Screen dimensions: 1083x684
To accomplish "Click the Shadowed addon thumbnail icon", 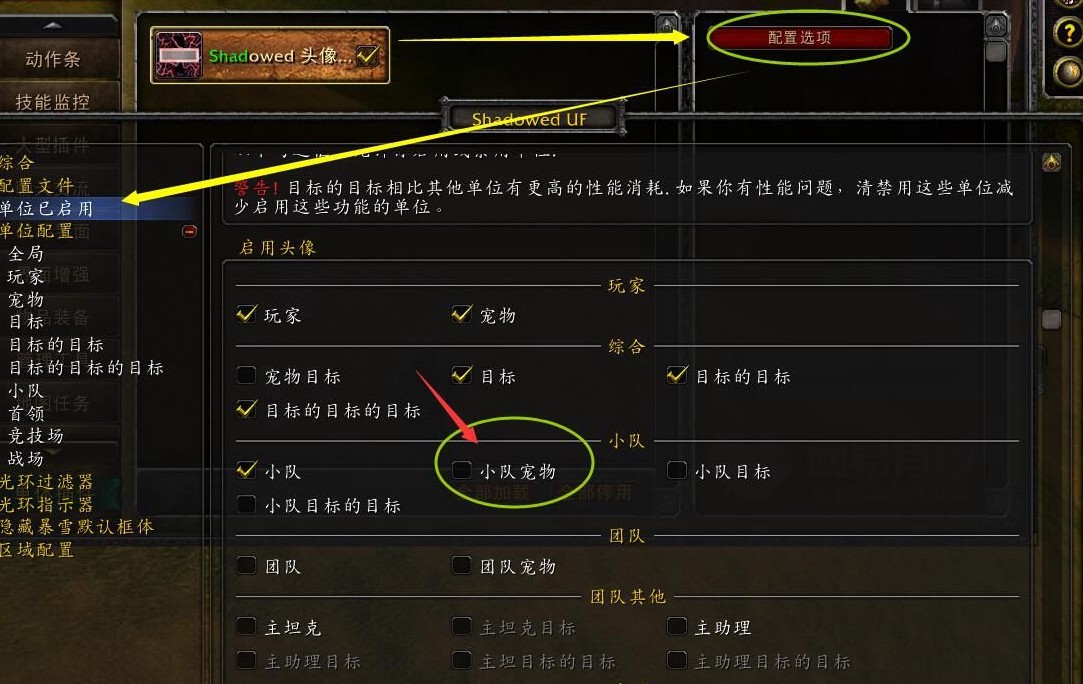I will tap(179, 55).
